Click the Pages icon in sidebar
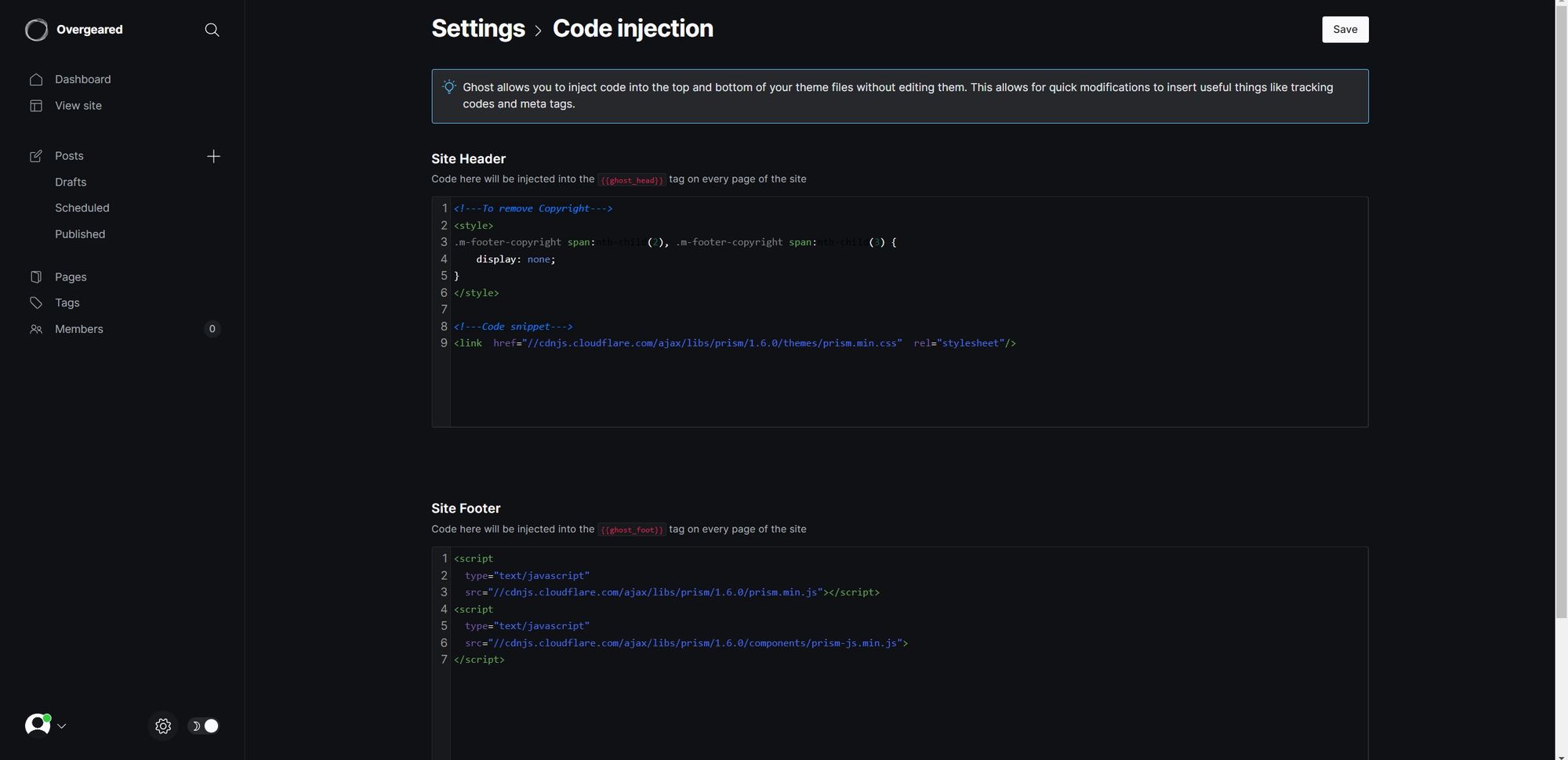This screenshot has height=760, width=1568. pyautogui.click(x=36, y=277)
